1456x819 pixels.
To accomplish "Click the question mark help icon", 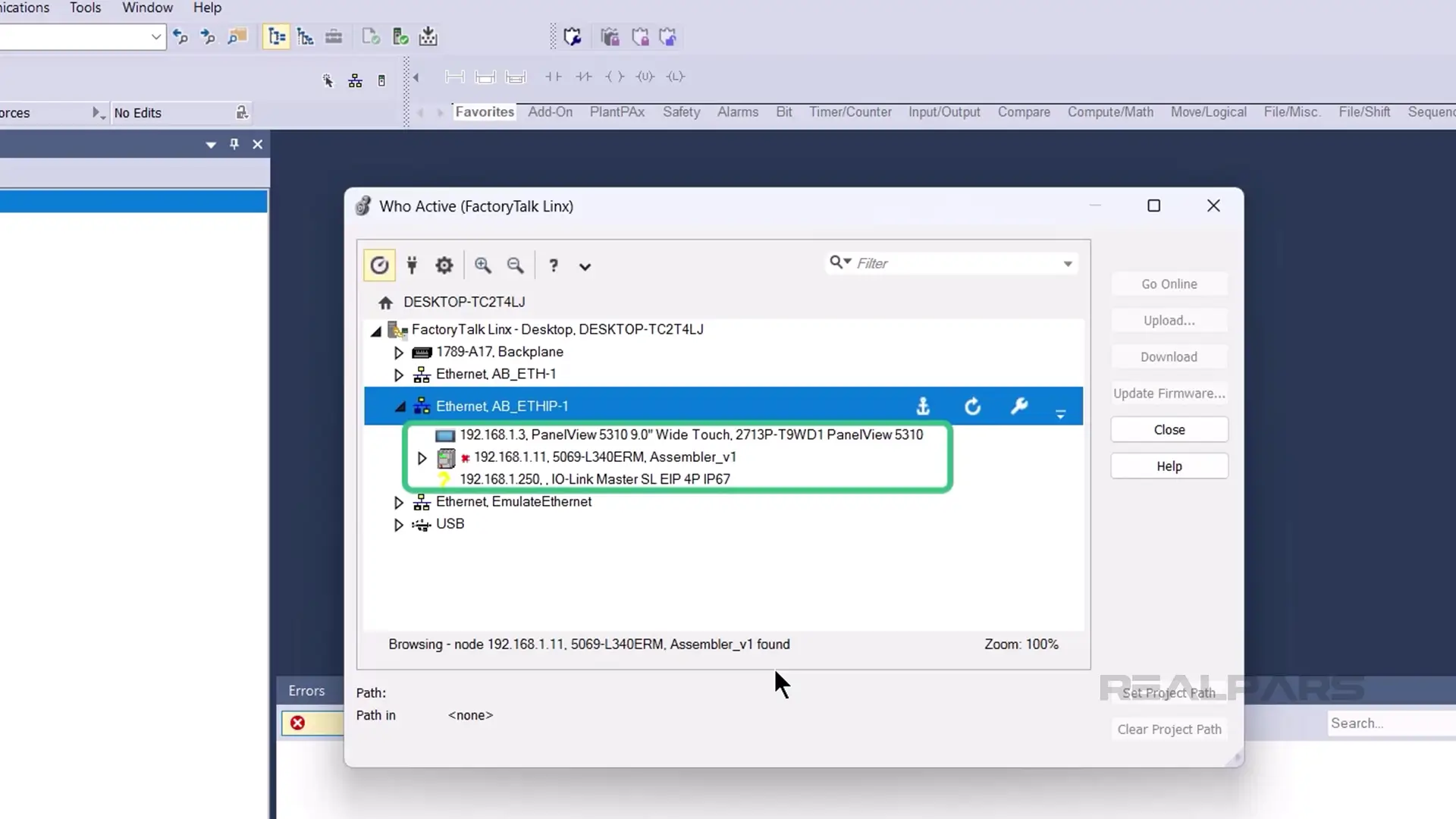I will 554,265.
